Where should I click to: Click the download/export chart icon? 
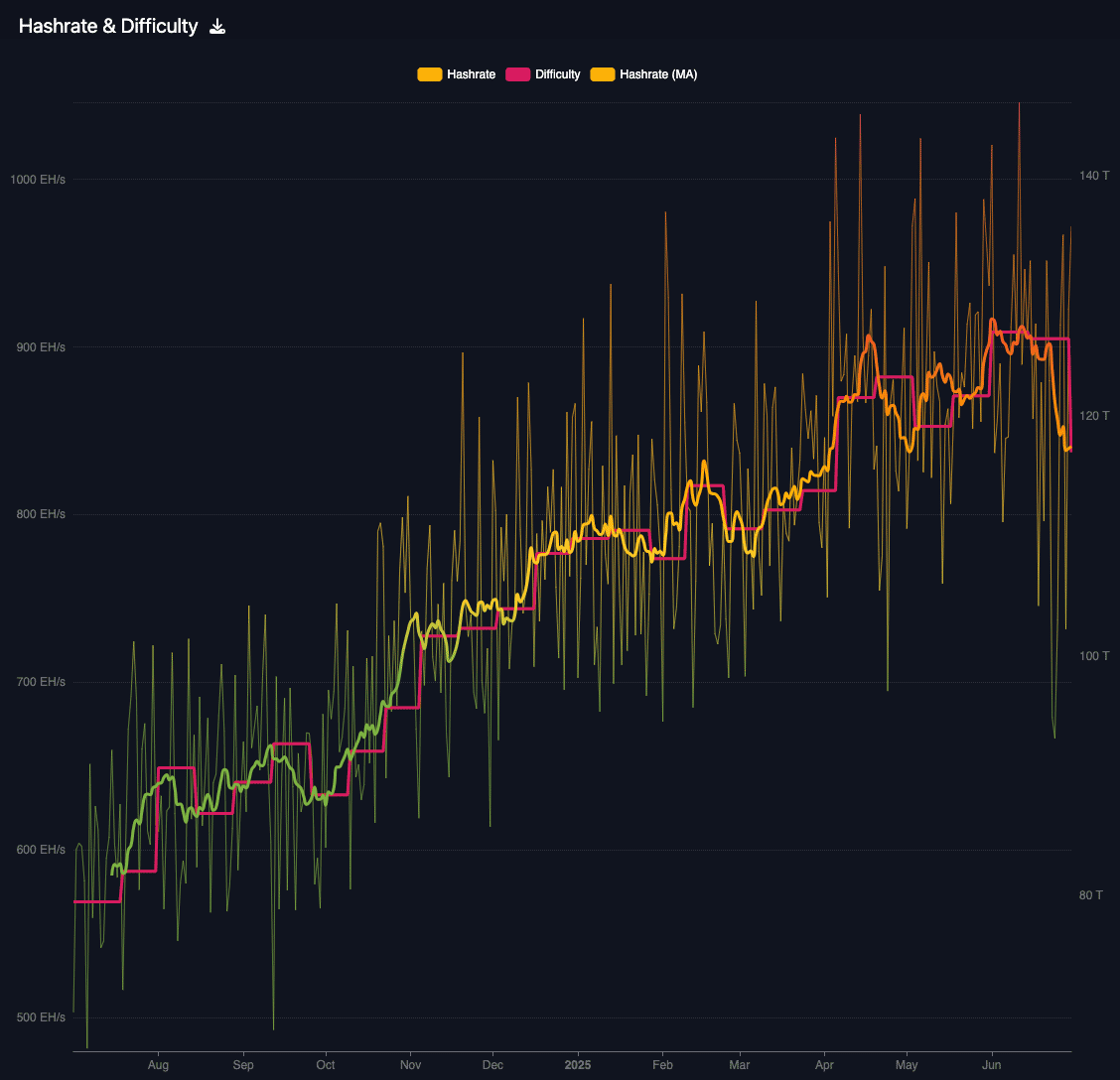(x=217, y=26)
